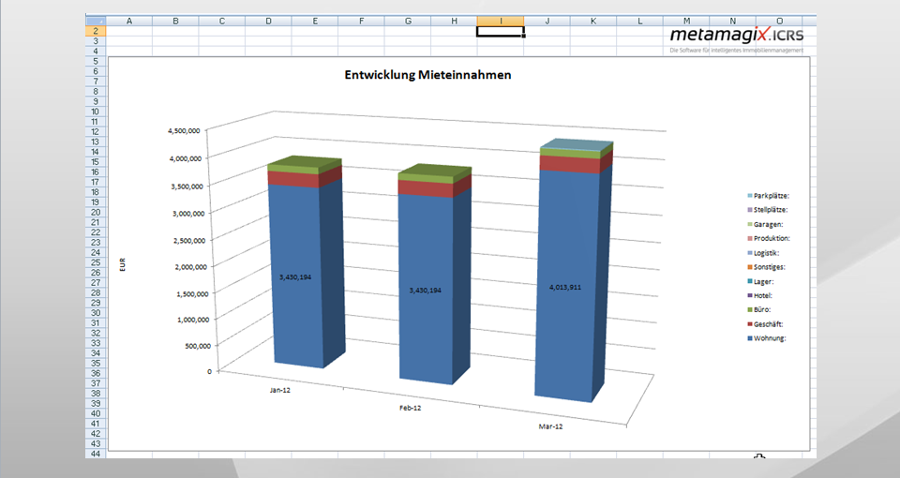Click Geschäft legend entry
Image resolution: width=900 pixels, height=478 pixels.
(765, 324)
